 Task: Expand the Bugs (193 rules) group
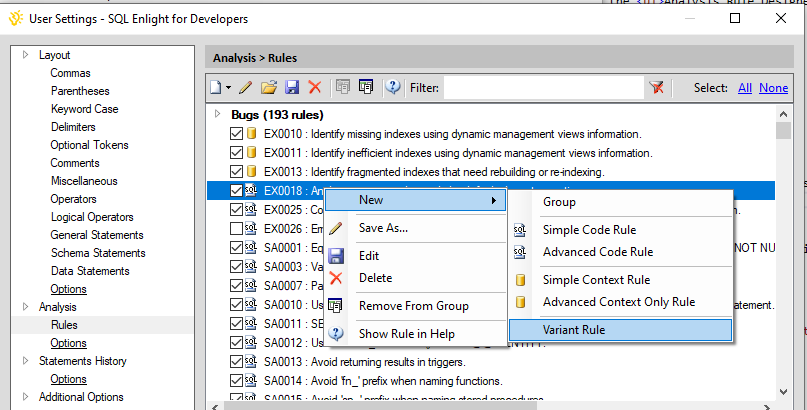(x=218, y=114)
